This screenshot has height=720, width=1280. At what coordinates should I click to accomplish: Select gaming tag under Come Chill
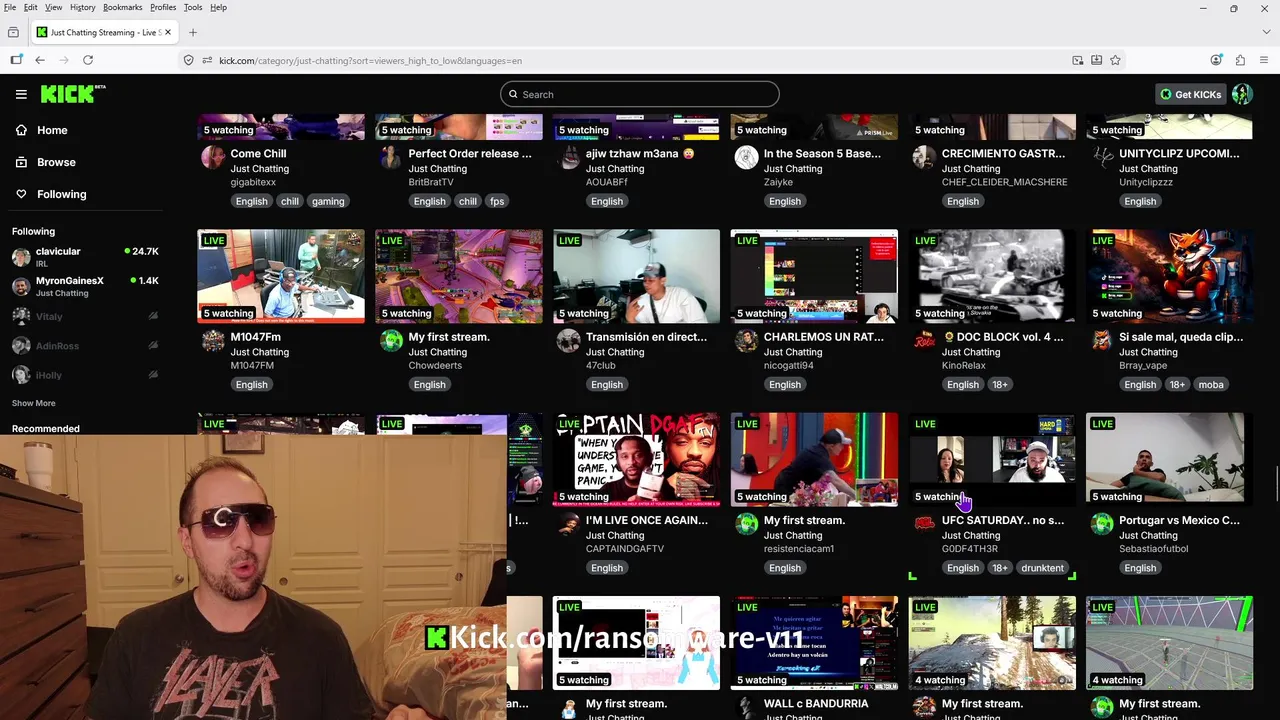[x=328, y=201]
